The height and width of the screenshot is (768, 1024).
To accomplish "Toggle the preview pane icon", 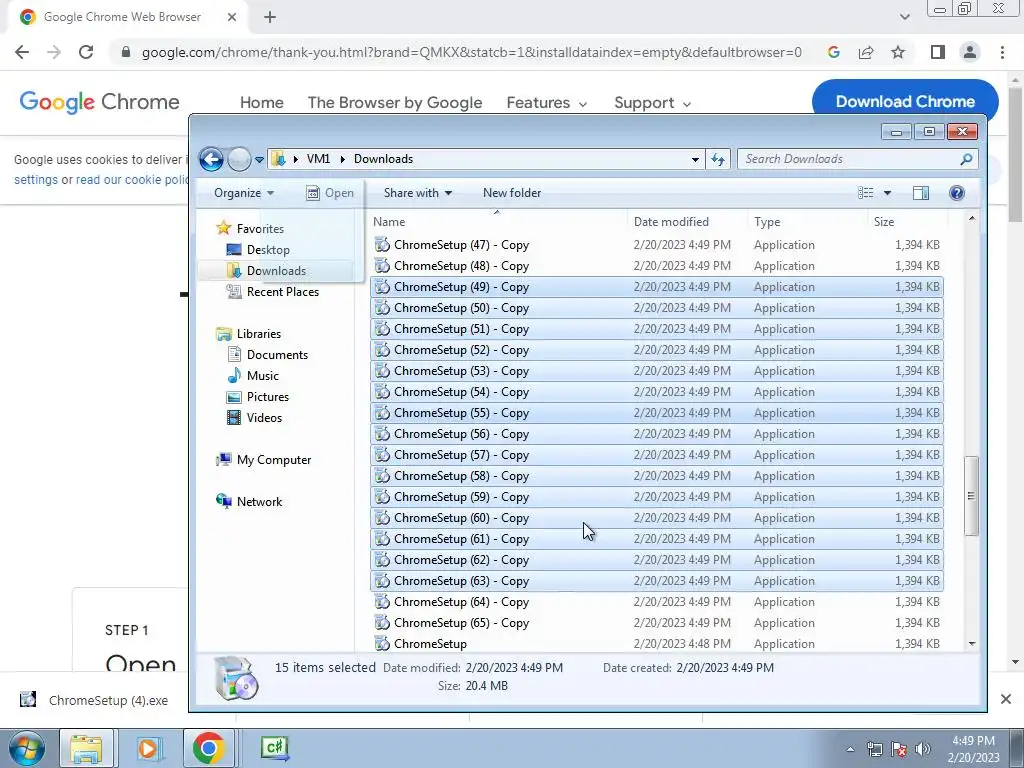I will click(x=921, y=193).
